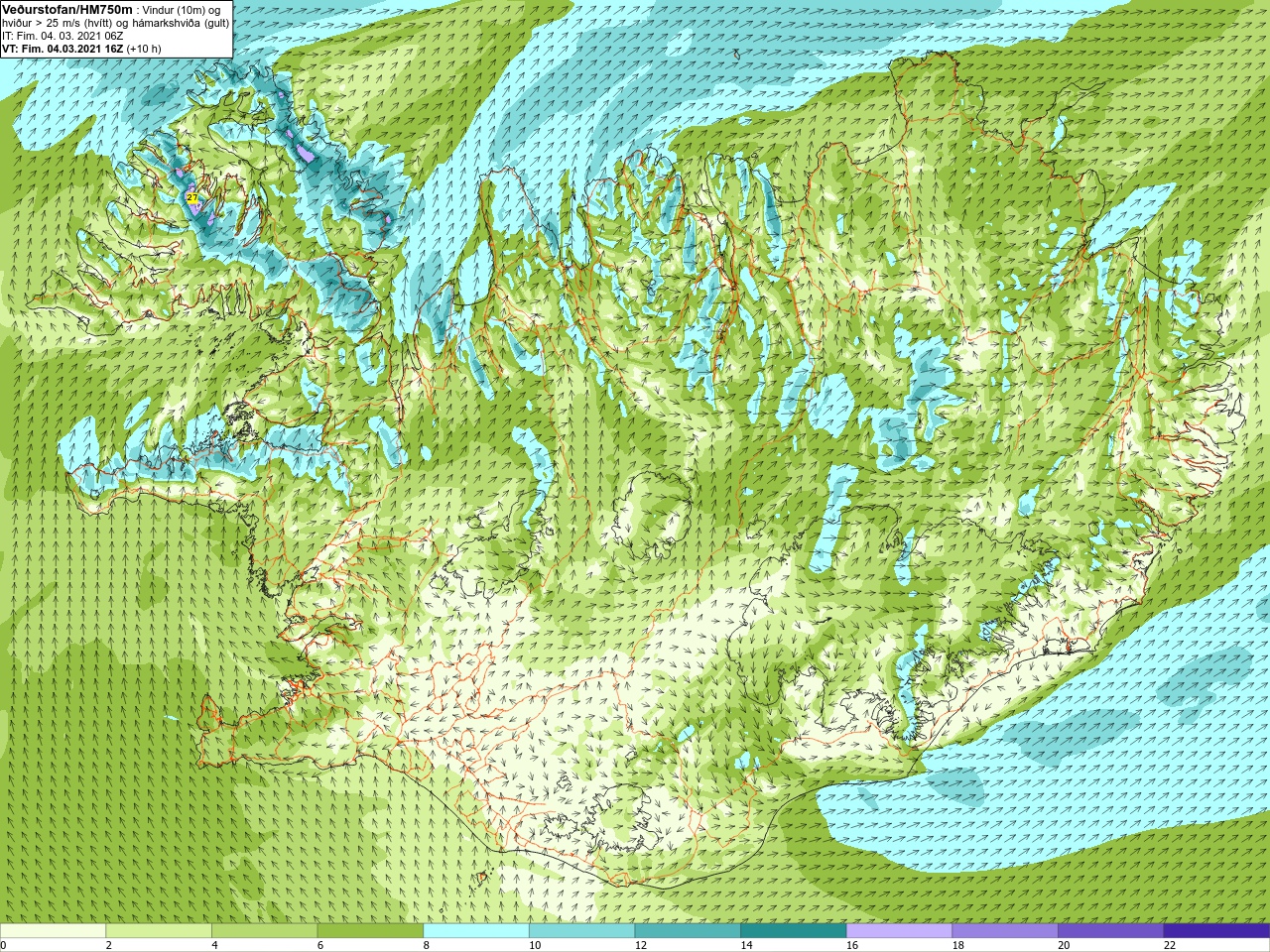The image size is (1270, 952).
Task: Click the '18' scale label
Action: point(958,945)
